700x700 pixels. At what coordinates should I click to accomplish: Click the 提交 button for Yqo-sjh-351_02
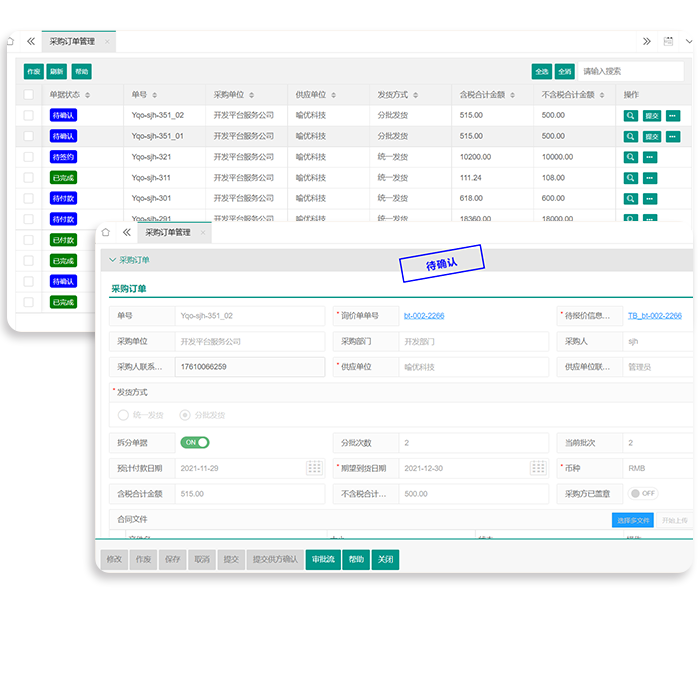(x=652, y=116)
